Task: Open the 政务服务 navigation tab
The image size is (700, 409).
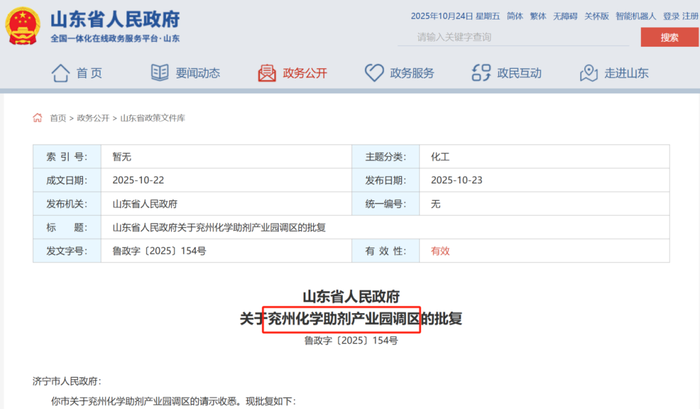Action: point(411,73)
